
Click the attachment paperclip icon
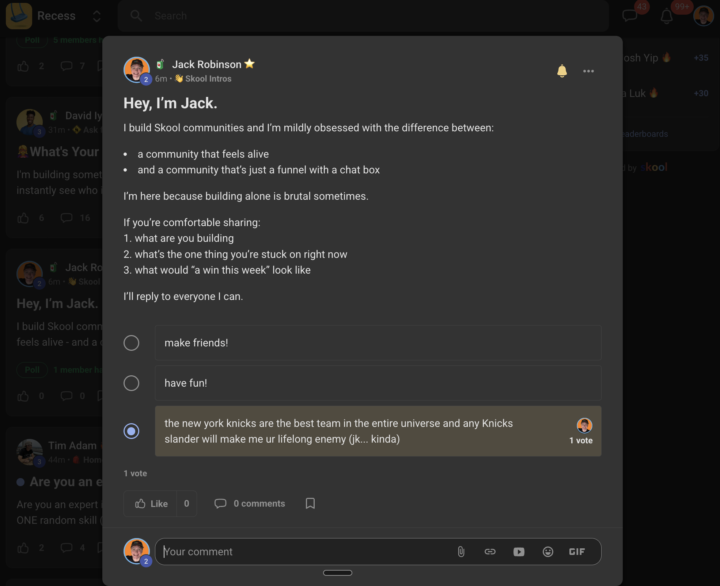461,552
